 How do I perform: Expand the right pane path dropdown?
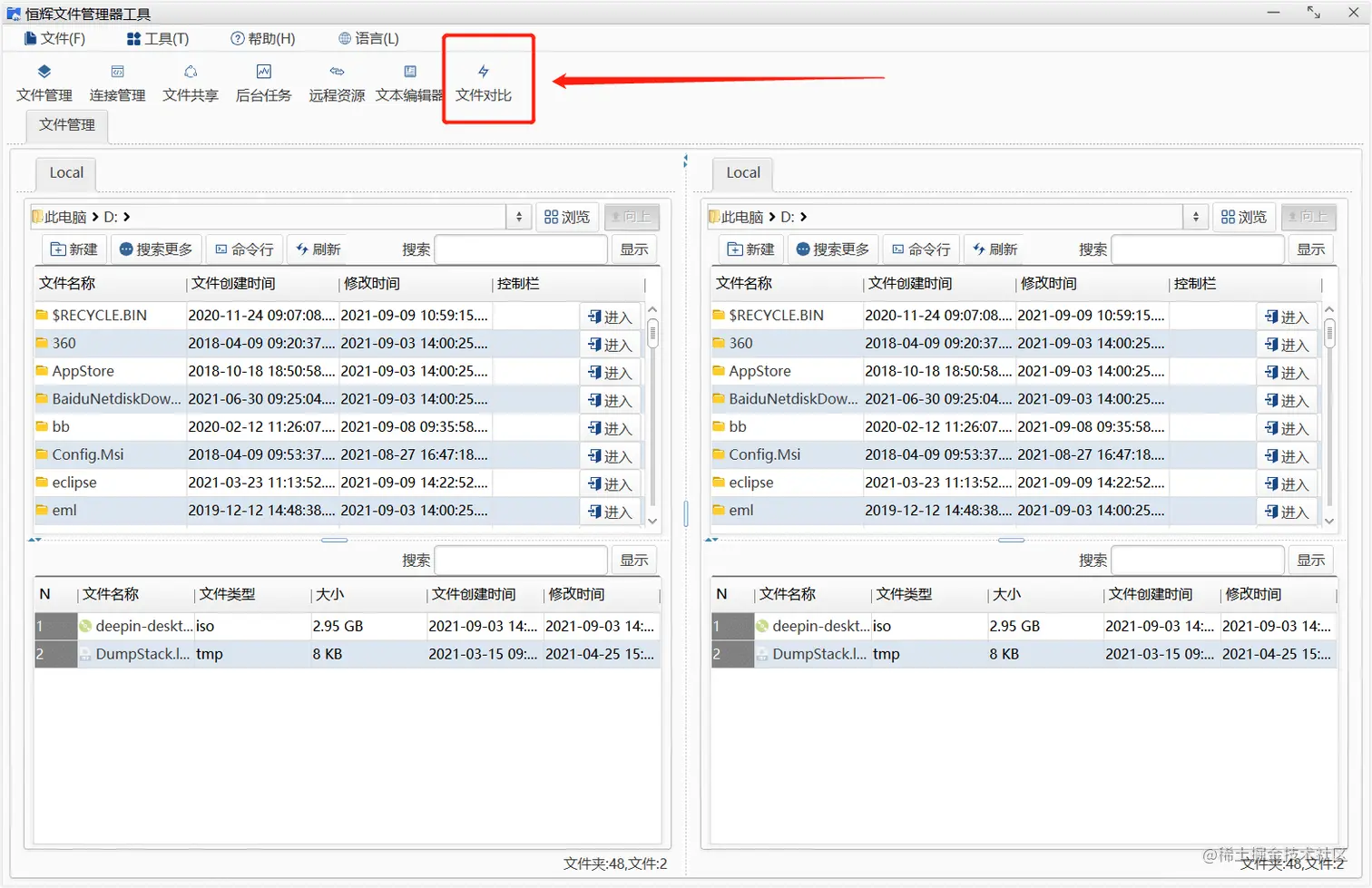point(1196,217)
